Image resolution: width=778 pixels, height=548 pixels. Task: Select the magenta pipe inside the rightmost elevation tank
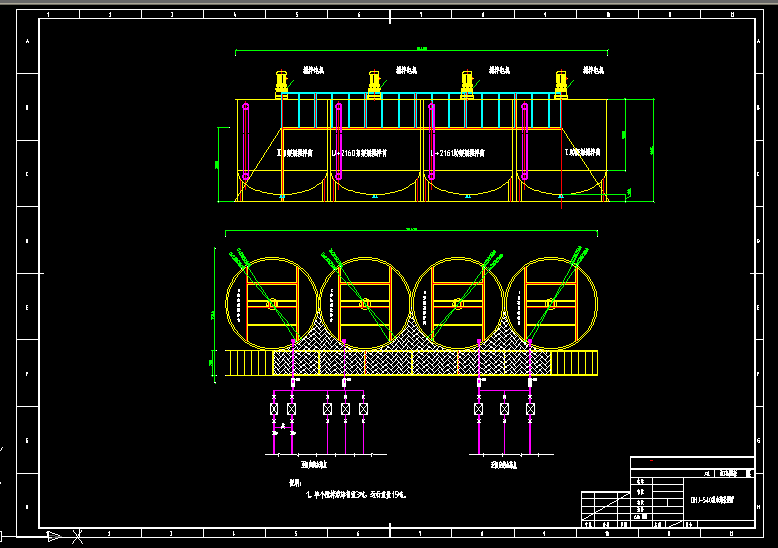[x=524, y=141]
